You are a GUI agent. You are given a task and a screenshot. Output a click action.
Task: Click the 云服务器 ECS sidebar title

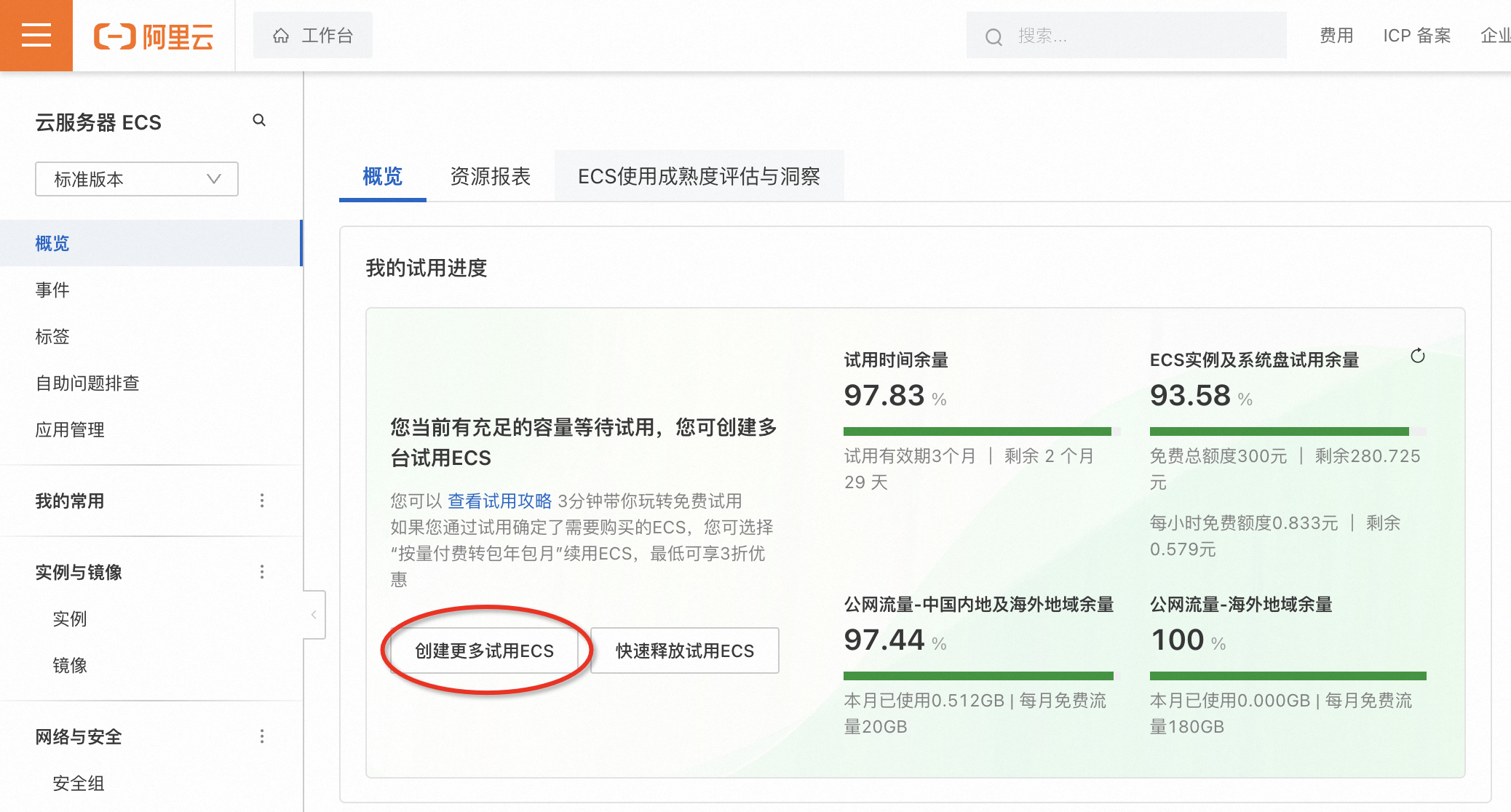click(98, 122)
